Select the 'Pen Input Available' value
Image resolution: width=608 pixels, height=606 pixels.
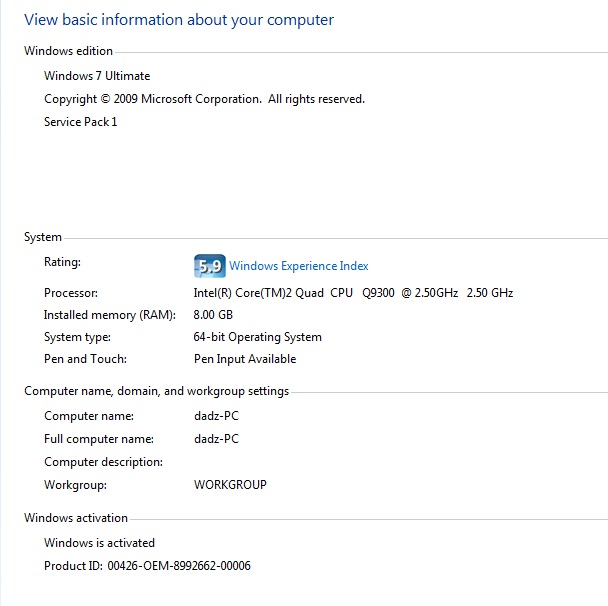pyautogui.click(x=245, y=359)
